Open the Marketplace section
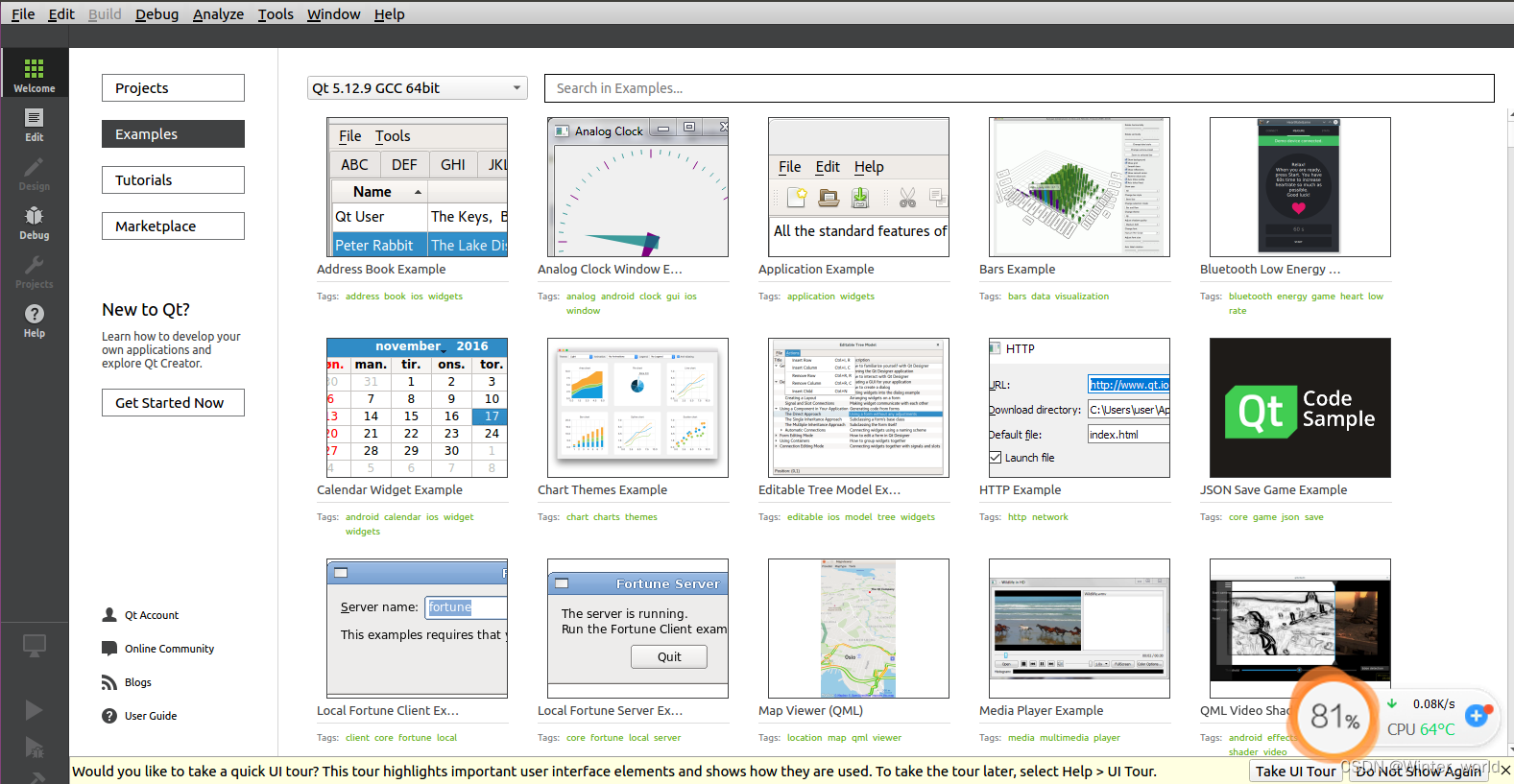The height and width of the screenshot is (784, 1514). 173,226
